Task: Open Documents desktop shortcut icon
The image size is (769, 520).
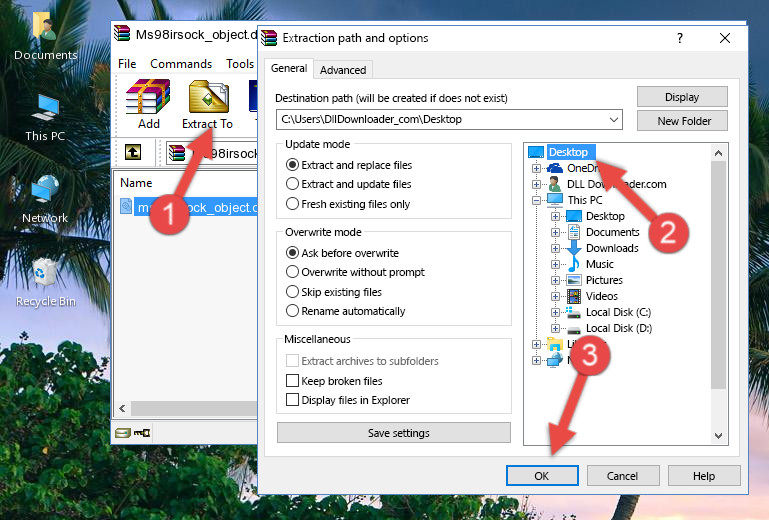Action: (45, 25)
